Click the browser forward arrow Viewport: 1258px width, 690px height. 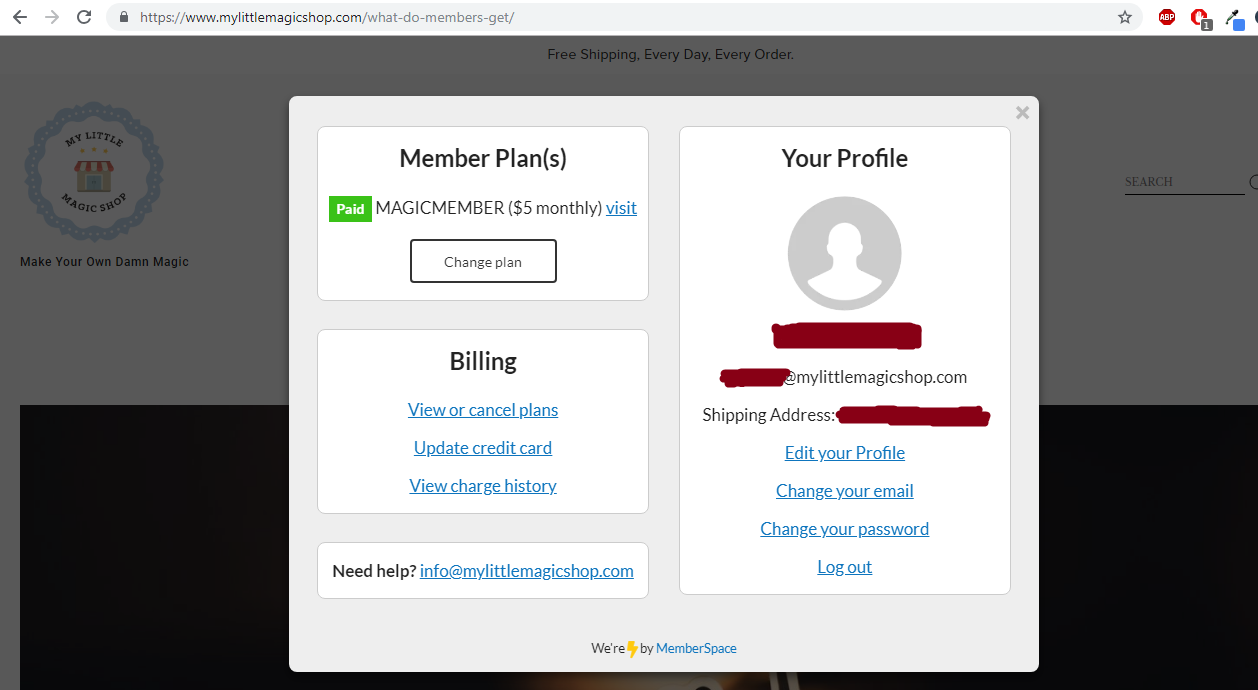tap(52, 17)
